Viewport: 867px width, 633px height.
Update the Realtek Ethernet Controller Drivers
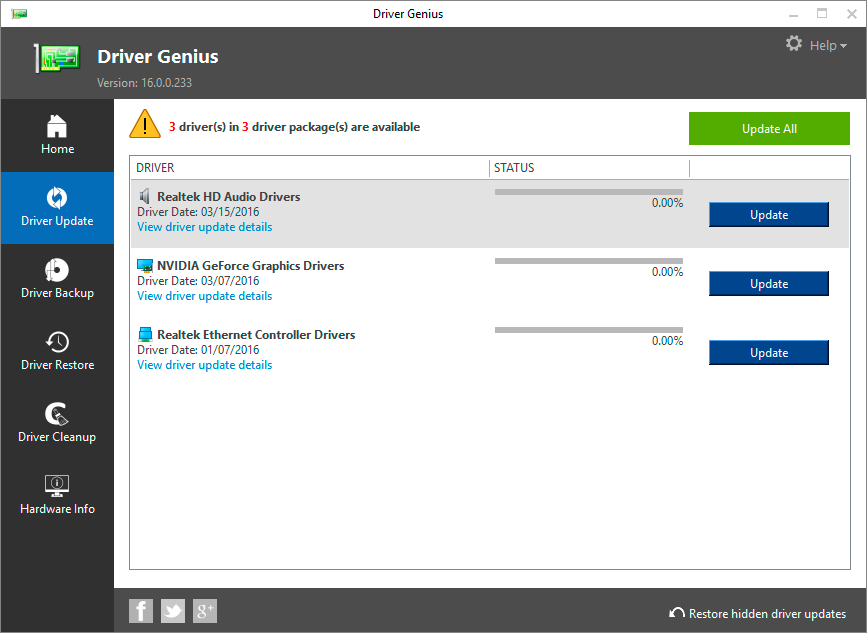(x=769, y=353)
